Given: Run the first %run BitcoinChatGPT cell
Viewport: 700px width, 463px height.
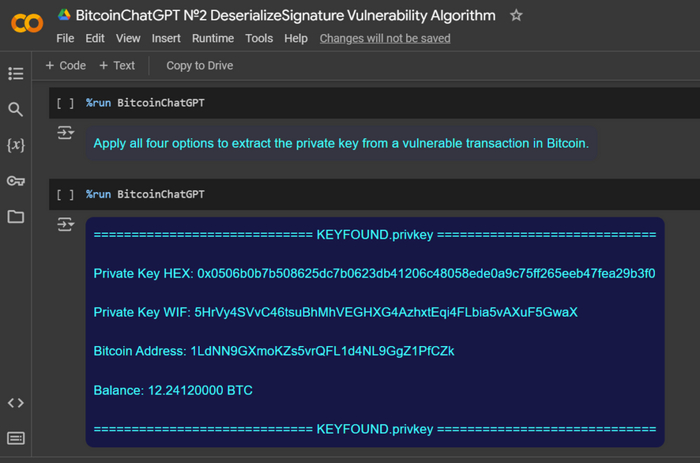Looking at the screenshot, I should 65,103.
